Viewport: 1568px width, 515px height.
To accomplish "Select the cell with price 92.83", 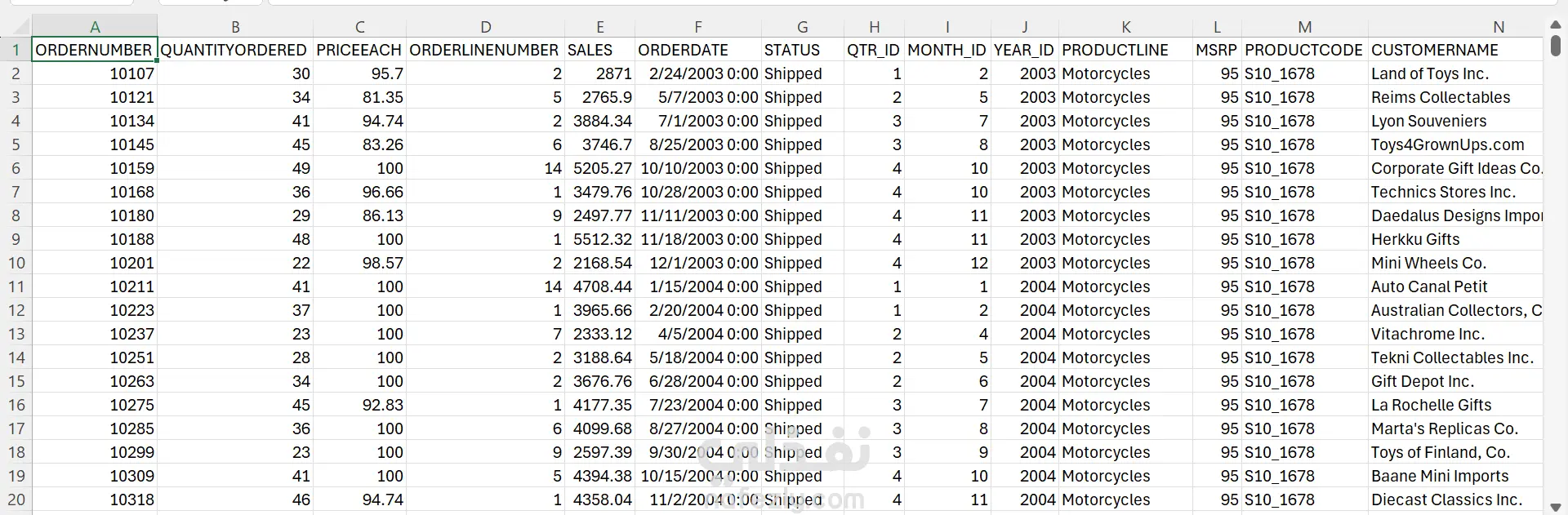I will pyautogui.click(x=359, y=405).
